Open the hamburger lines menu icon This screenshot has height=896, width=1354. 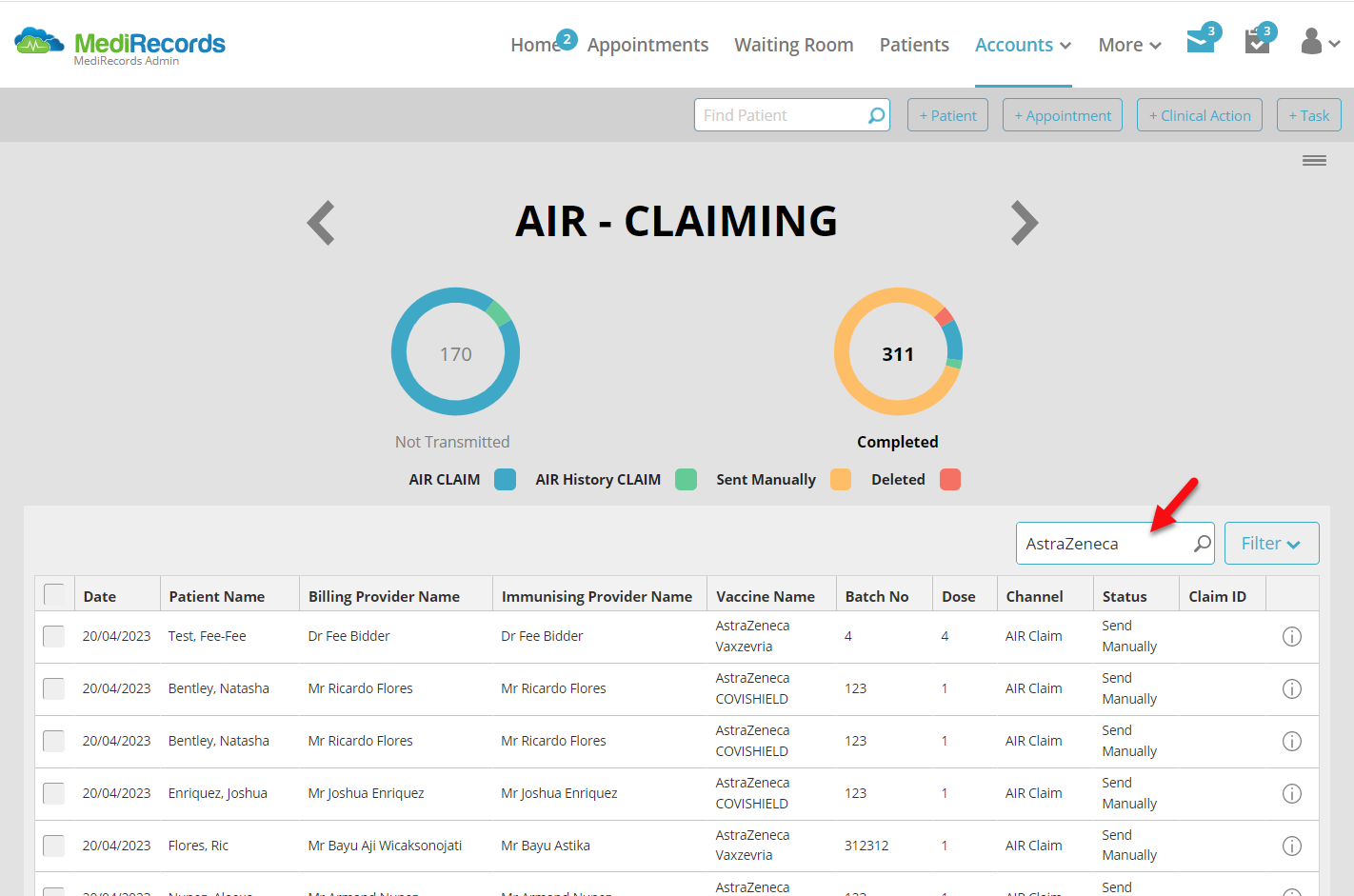click(x=1314, y=160)
